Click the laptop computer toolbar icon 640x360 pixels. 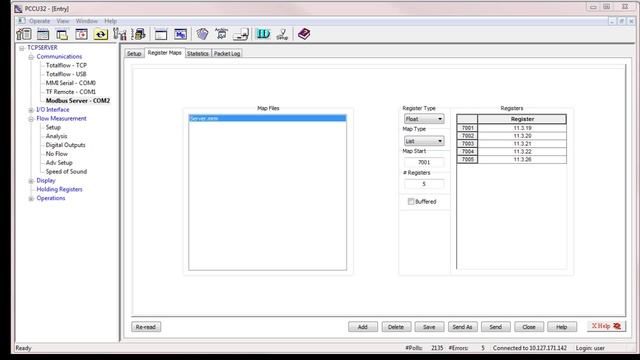coord(241,34)
